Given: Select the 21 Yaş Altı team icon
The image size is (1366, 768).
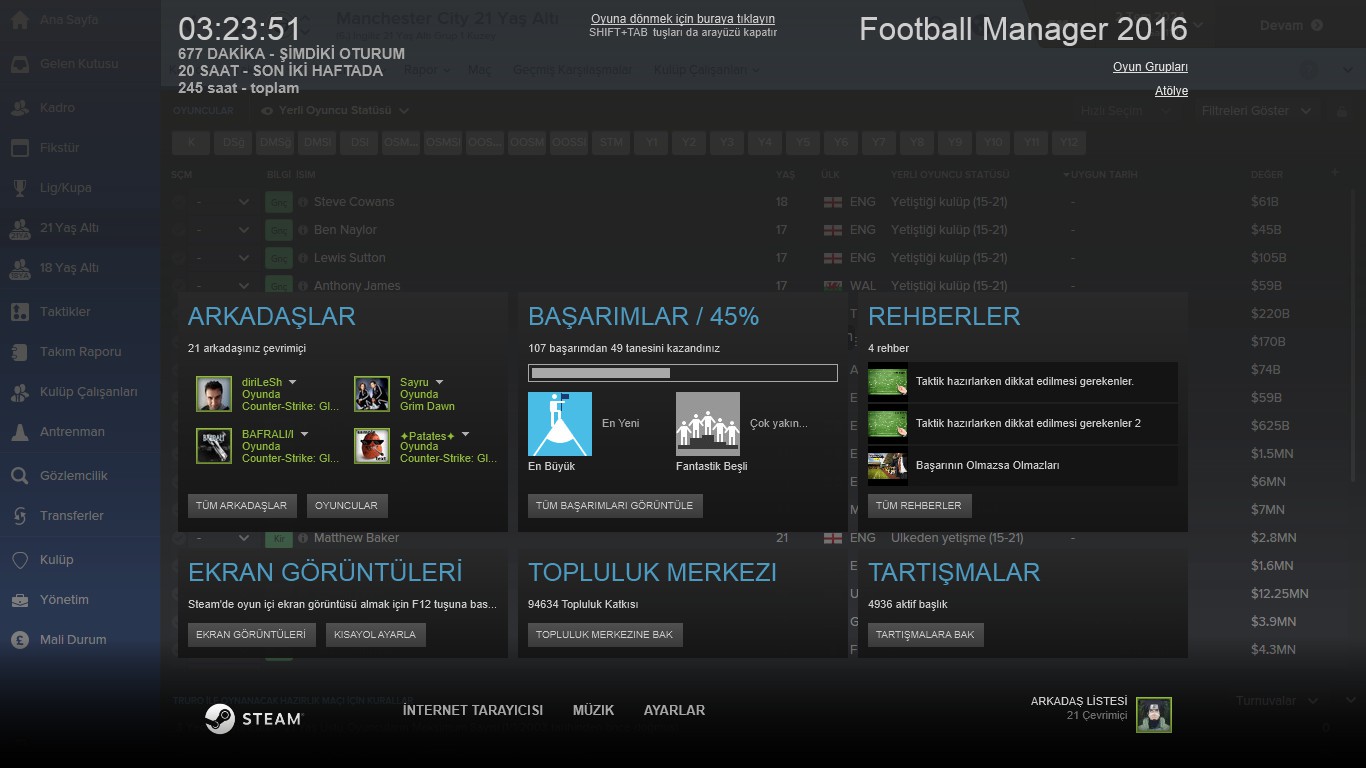Looking at the screenshot, I should [20, 228].
